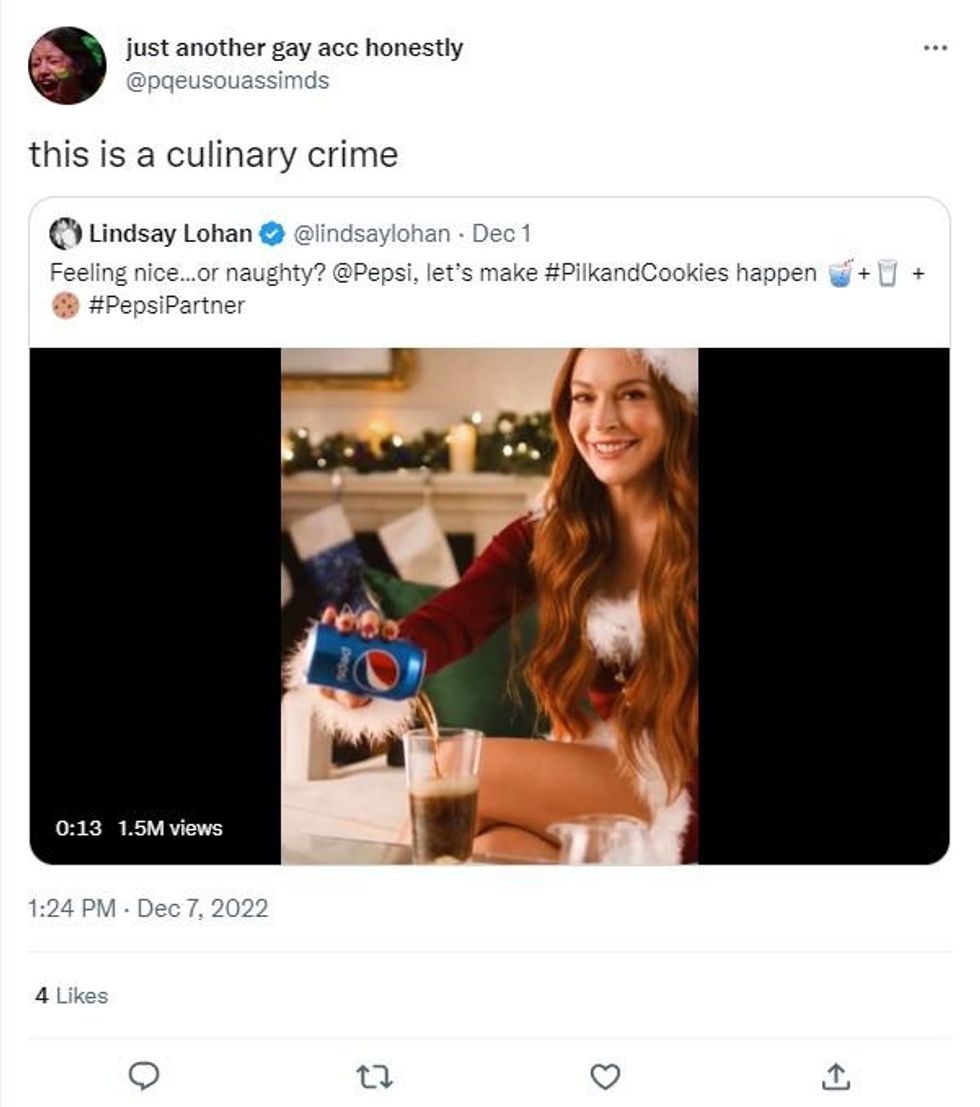980x1107 pixels.
Task: Open the "Dec 1" quoted tweet date
Action: coord(501,234)
